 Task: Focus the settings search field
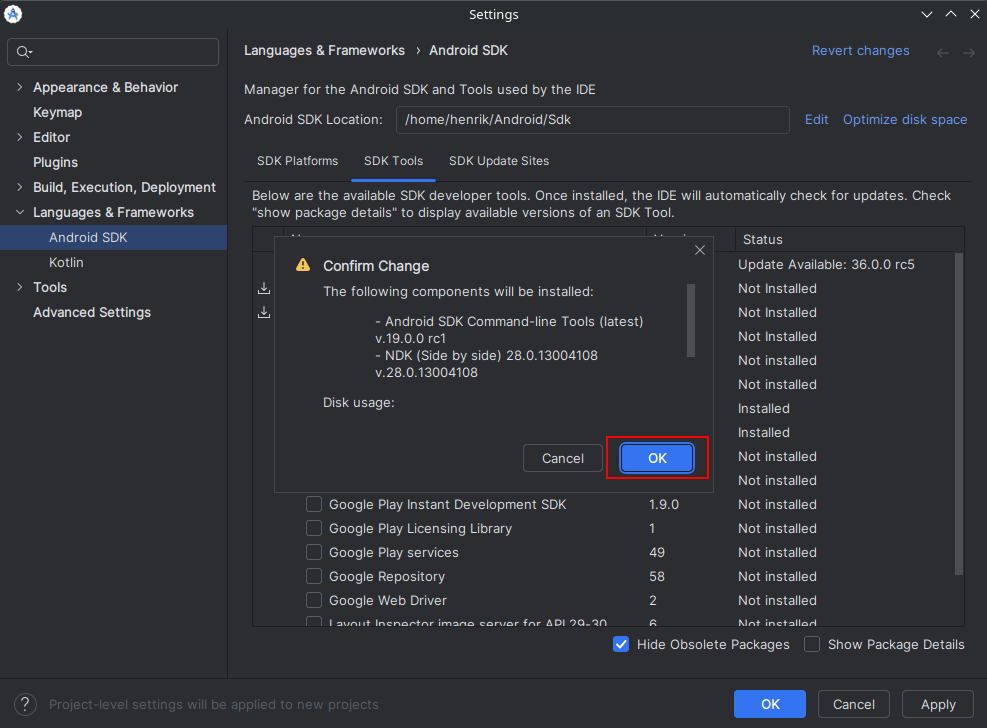point(113,52)
